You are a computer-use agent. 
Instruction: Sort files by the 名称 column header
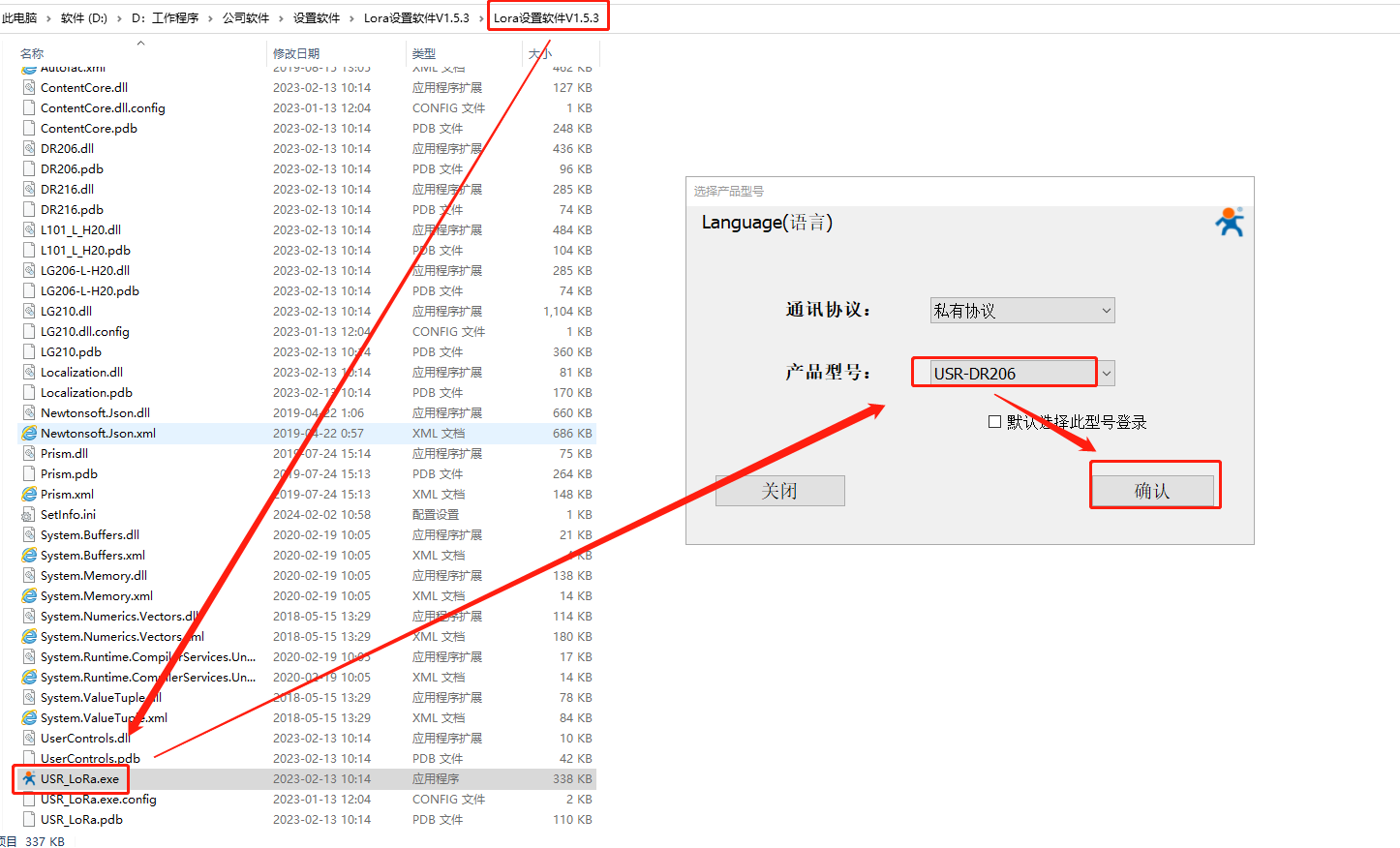(x=32, y=53)
